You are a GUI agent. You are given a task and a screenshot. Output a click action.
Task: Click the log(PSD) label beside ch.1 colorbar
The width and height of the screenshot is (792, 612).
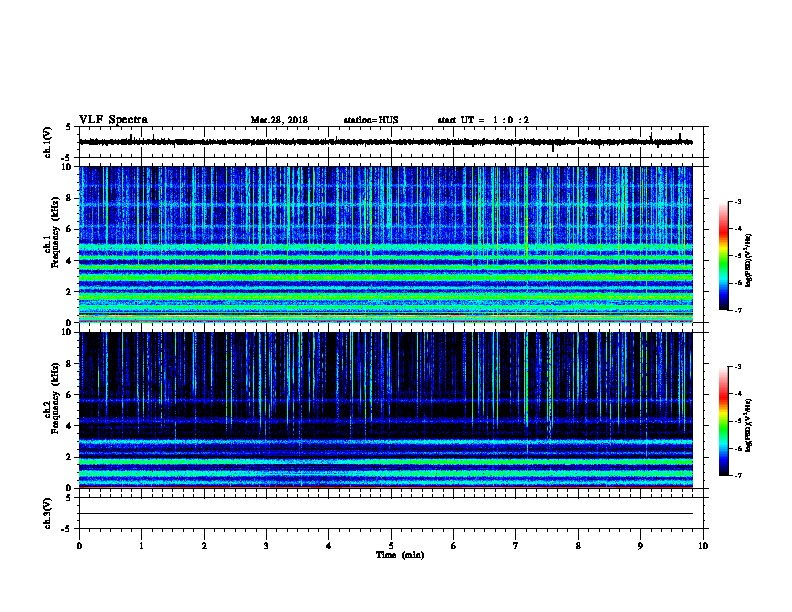pyautogui.click(x=749, y=260)
